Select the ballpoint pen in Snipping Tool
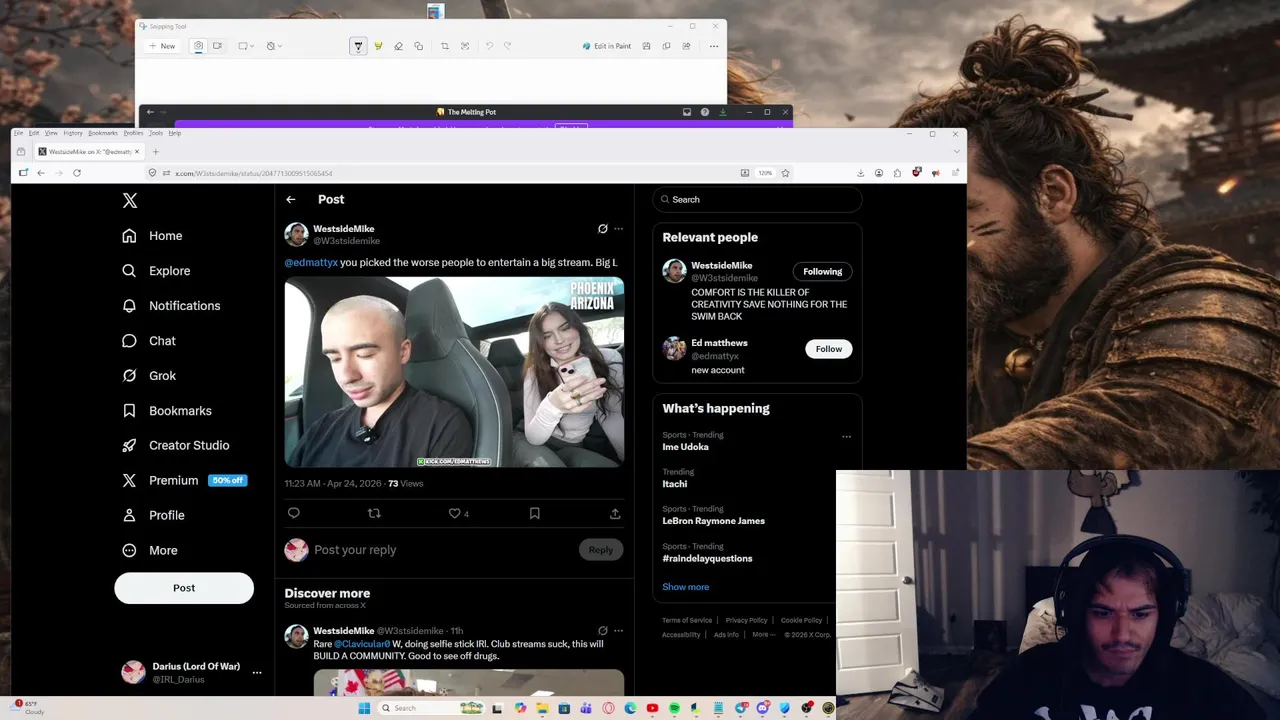This screenshot has height=720, width=1280. [358, 46]
